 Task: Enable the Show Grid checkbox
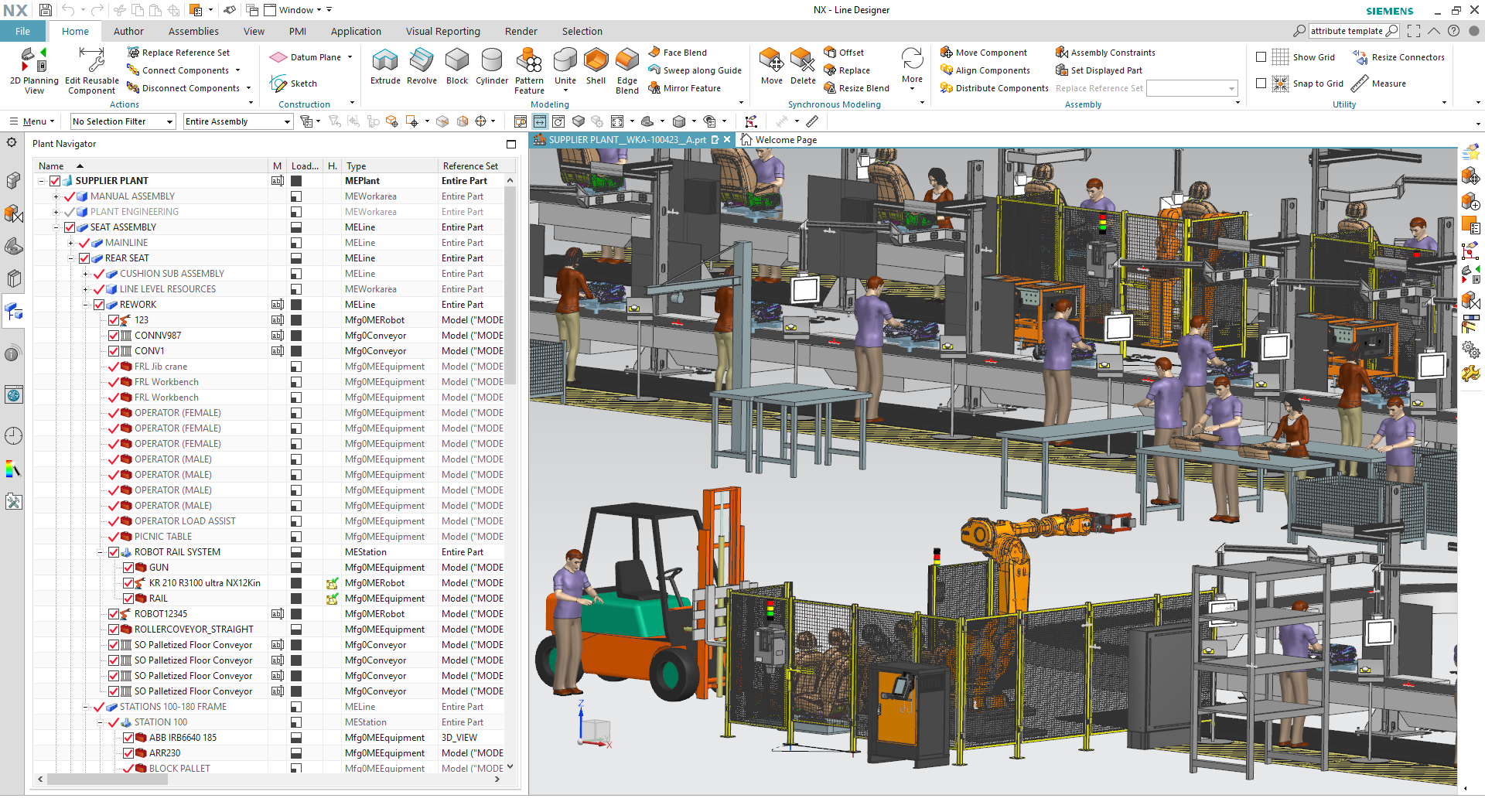point(1261,56)
